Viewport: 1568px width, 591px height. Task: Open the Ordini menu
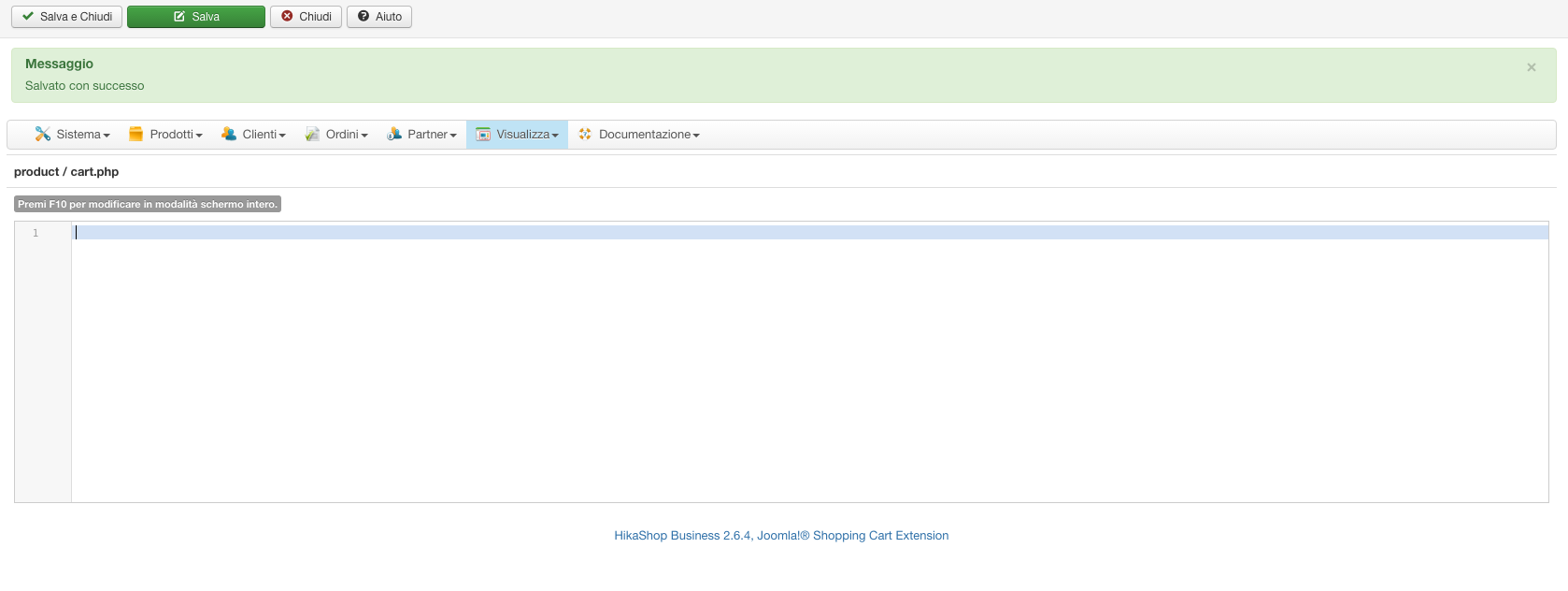(x=336, y=135)
